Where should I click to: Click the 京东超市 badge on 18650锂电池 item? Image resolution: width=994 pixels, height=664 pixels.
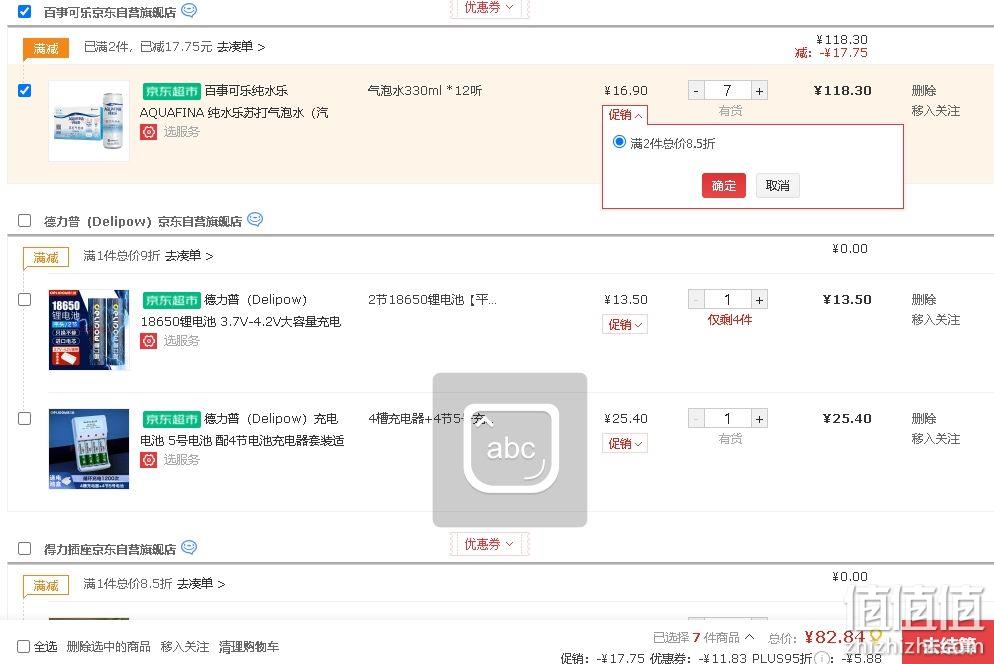171,300
